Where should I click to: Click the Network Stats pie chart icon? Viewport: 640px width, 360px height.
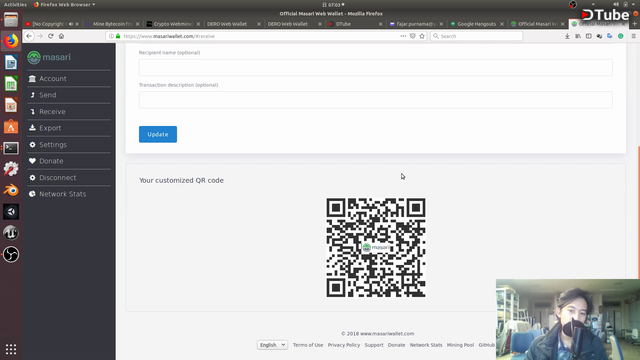click(32, 194)
